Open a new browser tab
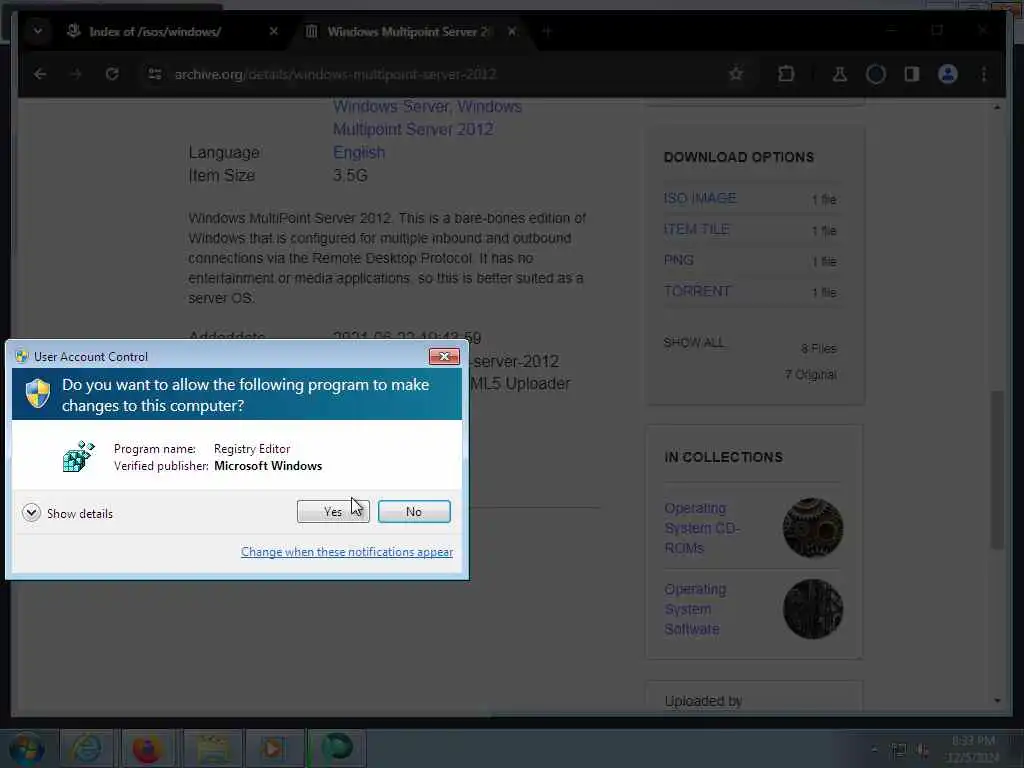Viewport: 1024px width, 768px height. (547, 31)
